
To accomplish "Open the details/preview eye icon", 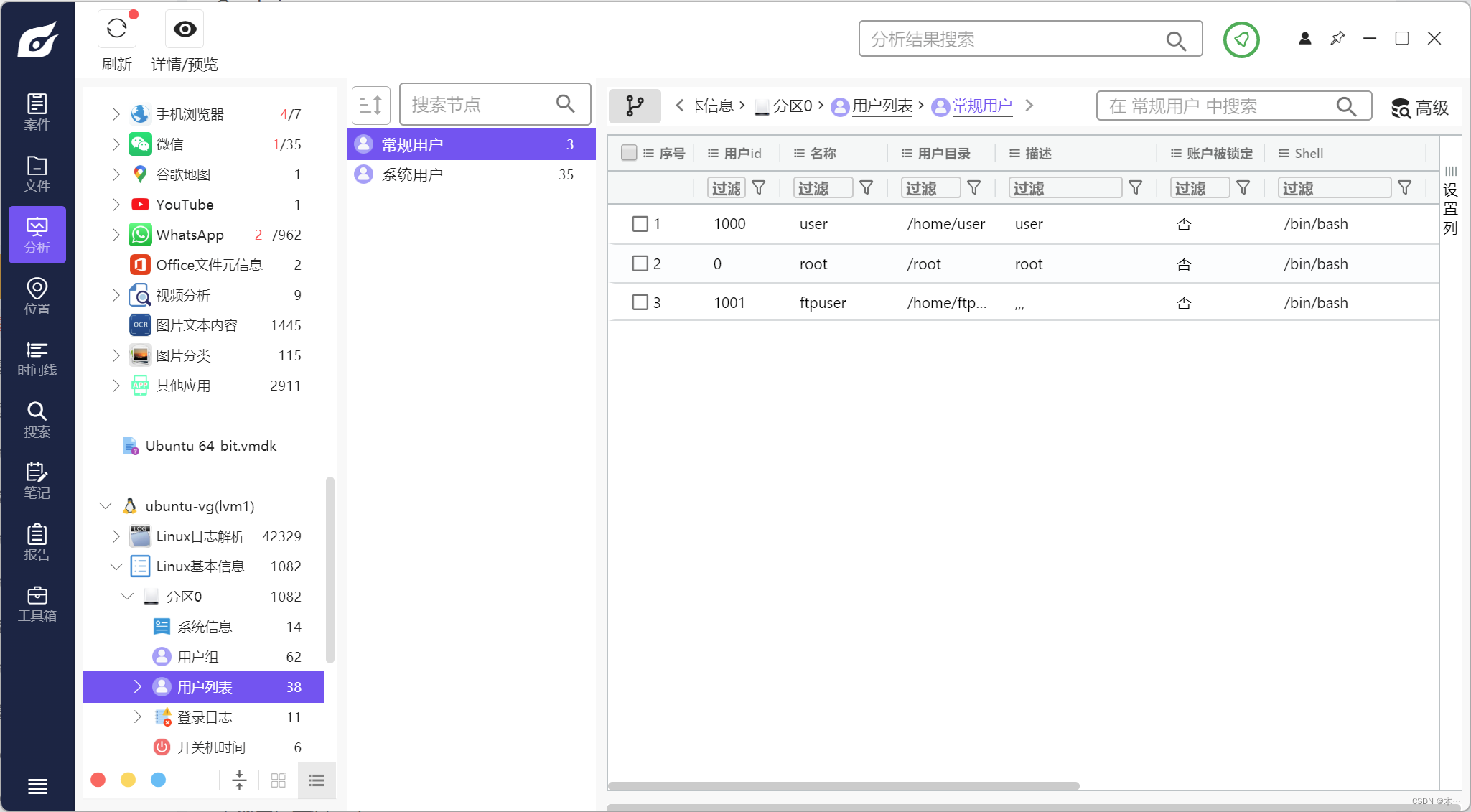I will click(185, 29).
